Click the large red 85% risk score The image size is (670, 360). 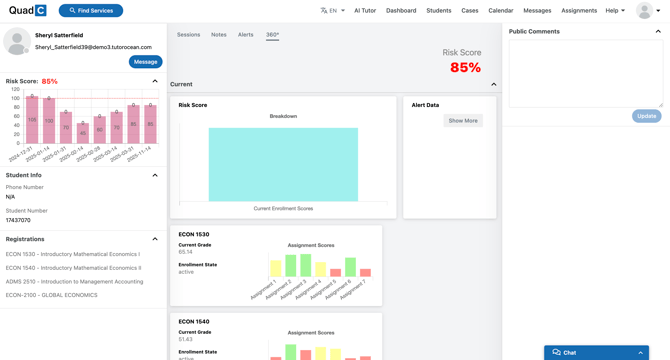point(465,67)
